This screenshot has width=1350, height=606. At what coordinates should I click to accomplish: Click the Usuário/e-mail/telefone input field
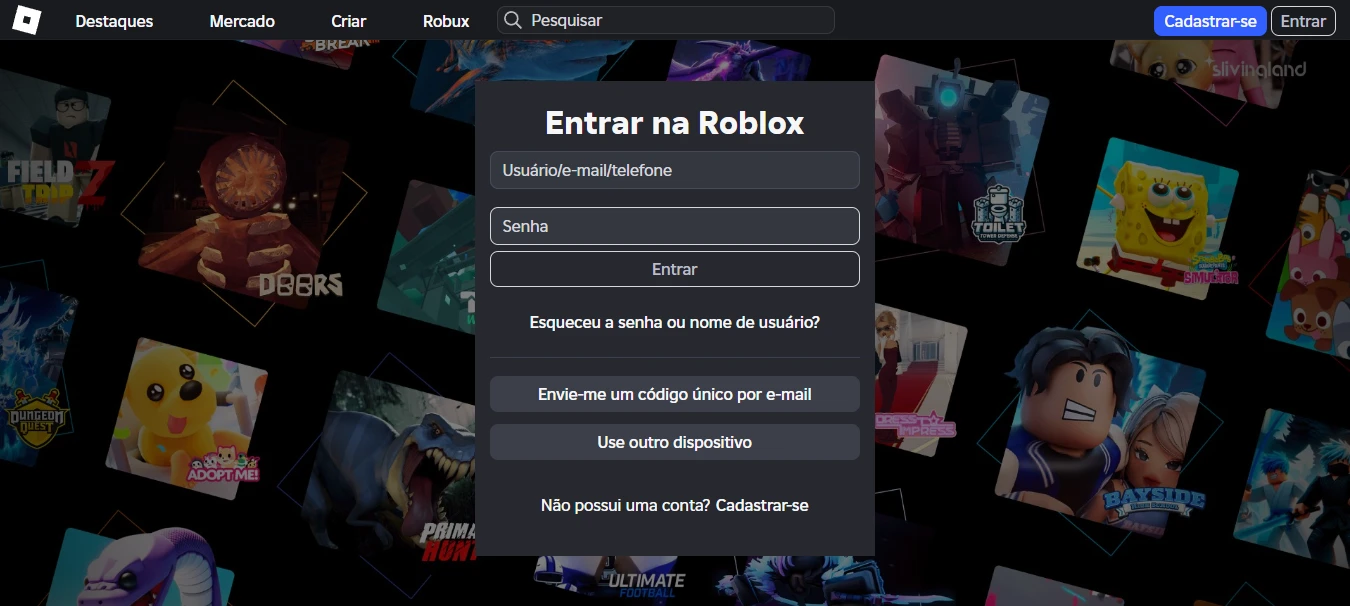674,170
